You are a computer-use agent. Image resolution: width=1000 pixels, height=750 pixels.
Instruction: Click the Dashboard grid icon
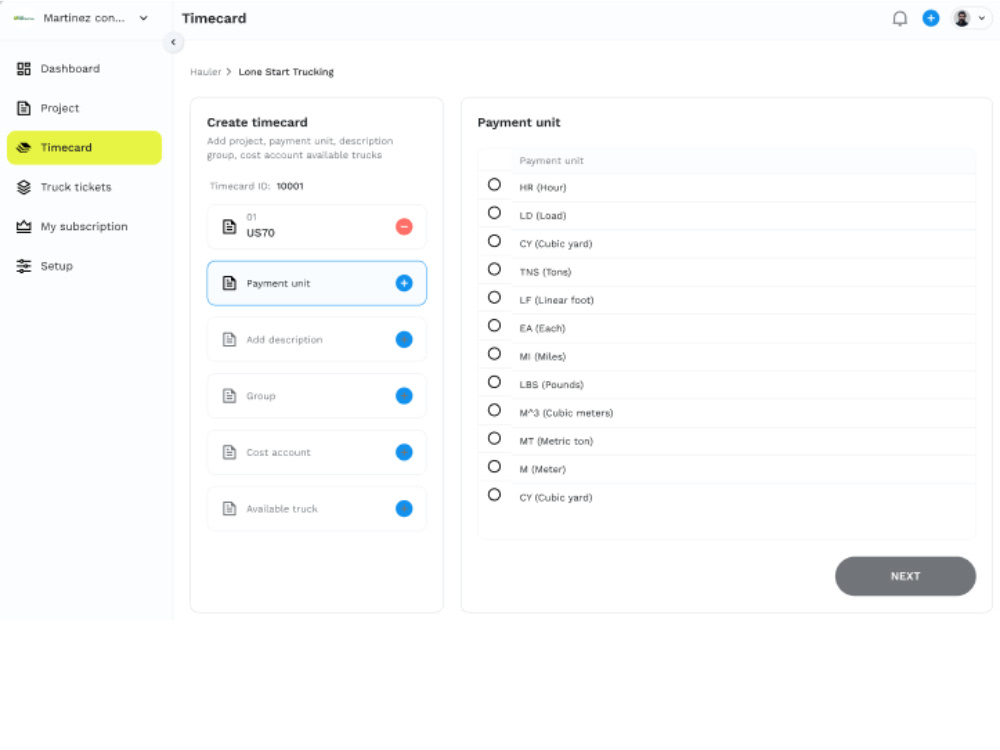tap(24, 69)
